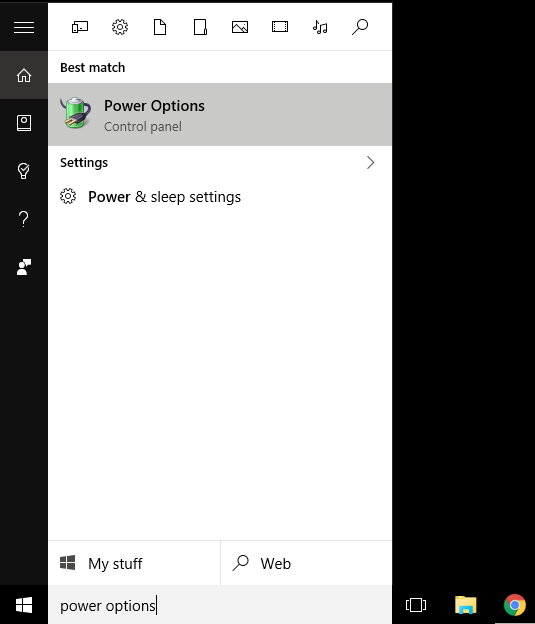Open File Explorer from the taskbar
Screen dimensions: 535x624
465,605
